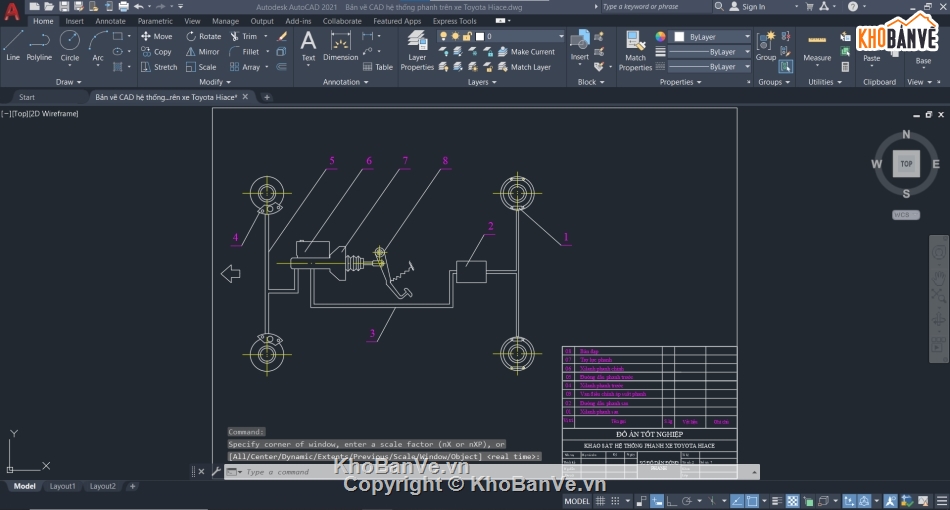The width and height of the screenshot is (950, 510).
Task: Expand the Block panel
Action: click(591, 82)
